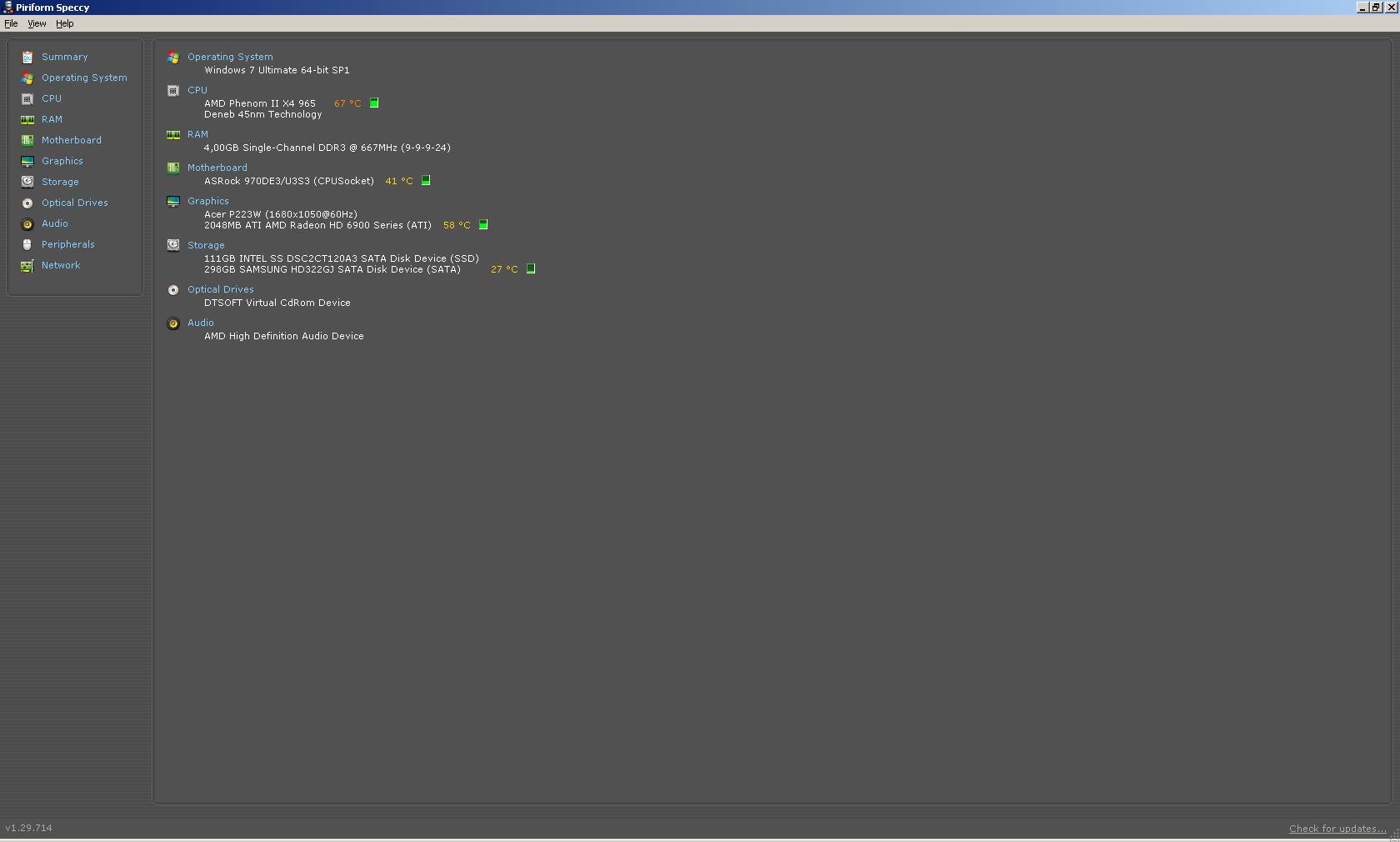The height and width of the screenshot is (842, 1400).
Task: Click the disk icon beside the Storage heading
Action: coord(173,246)
